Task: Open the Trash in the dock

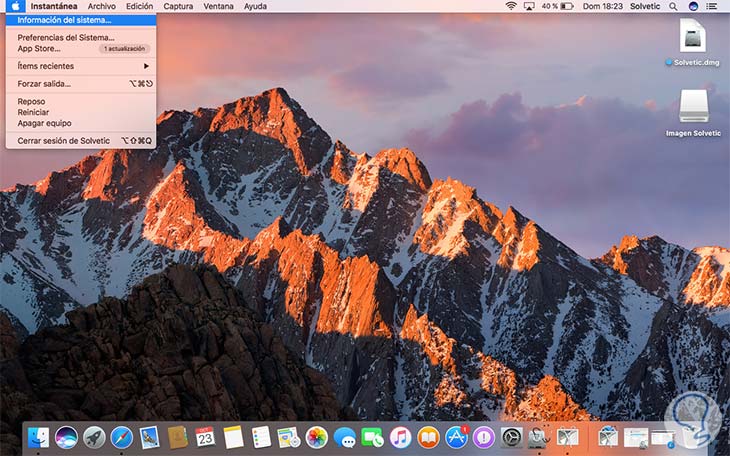Action: pyautogui.click(x=692, y=437)
